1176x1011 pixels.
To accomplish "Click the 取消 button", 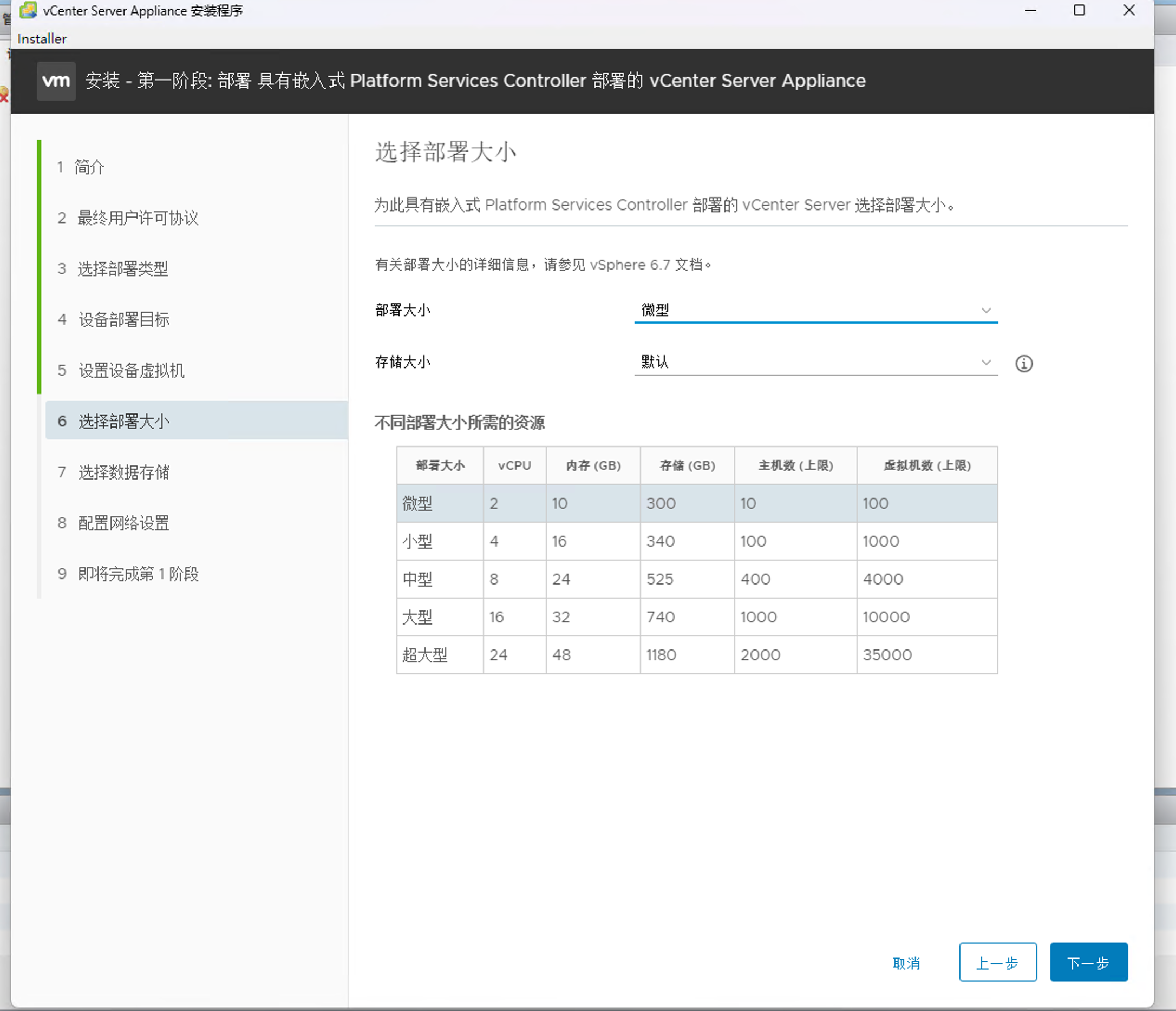I will click(906, 963).
